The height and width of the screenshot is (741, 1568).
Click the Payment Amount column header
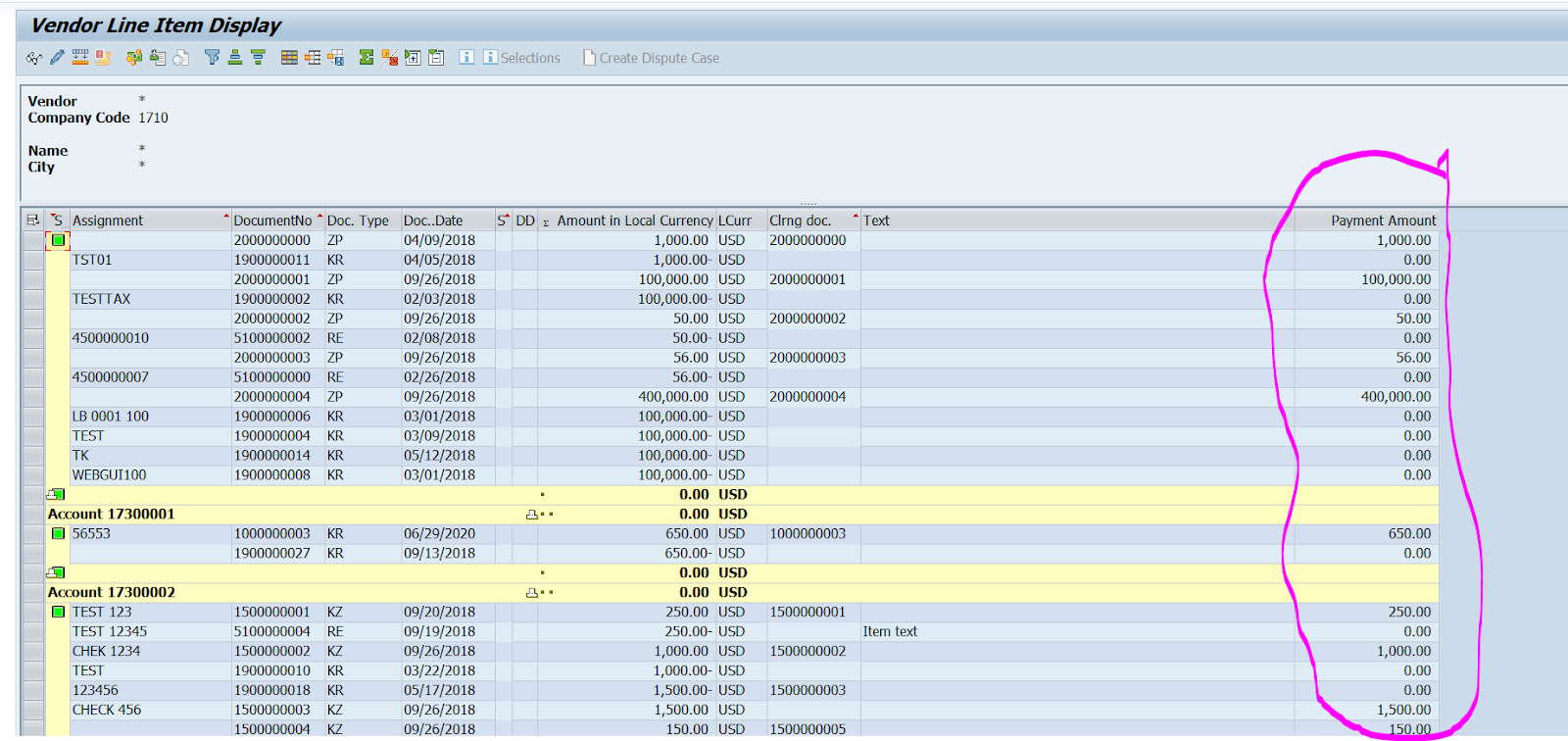point(1366,221)
